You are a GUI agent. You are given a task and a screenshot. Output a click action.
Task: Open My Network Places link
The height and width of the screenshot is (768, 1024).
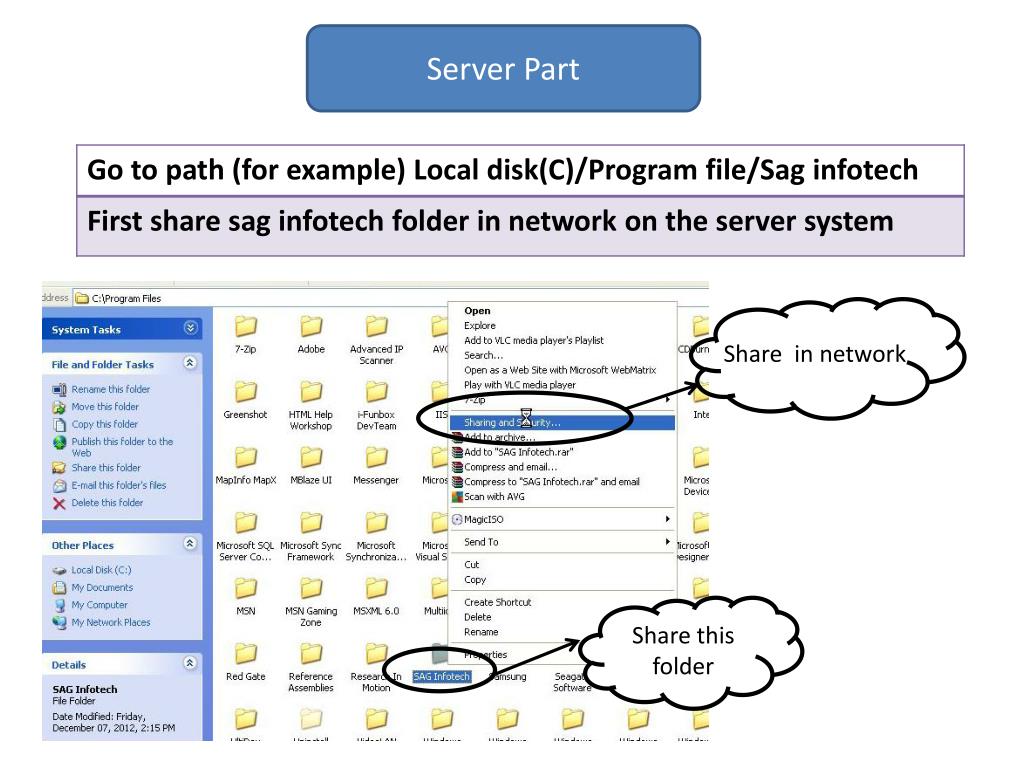pyautogui.click(x=110, y=622)
